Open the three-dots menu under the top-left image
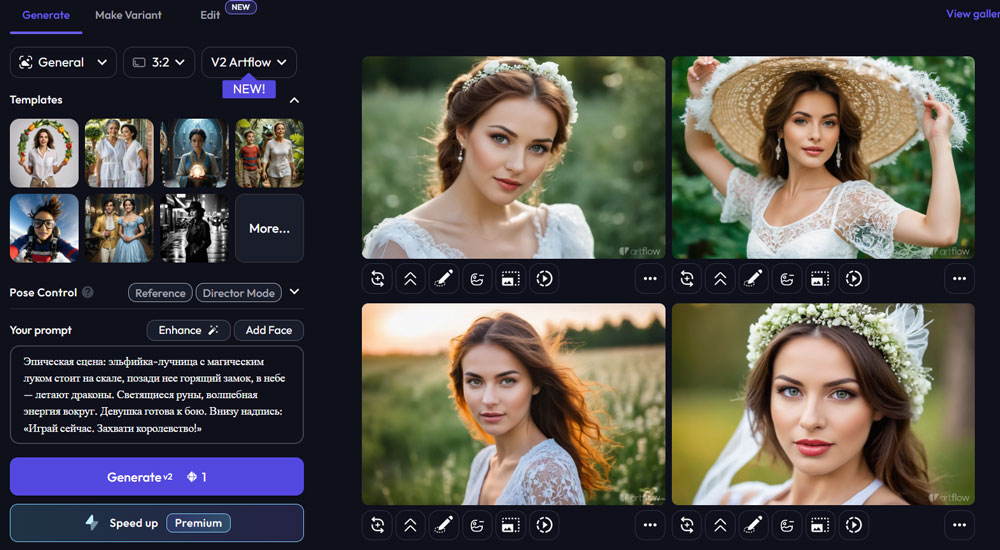The height and width of the screenshot is (550, 1000). pos(650,279)
